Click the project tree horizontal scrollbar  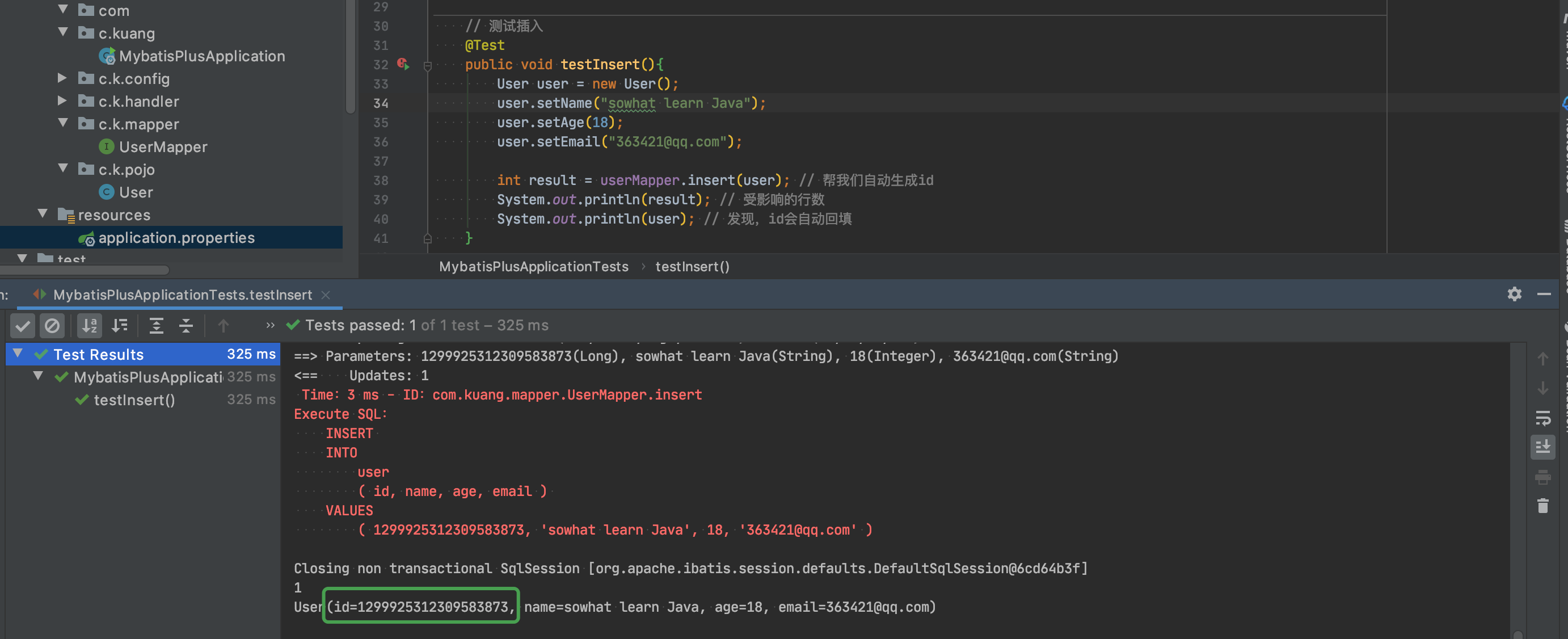84,270
